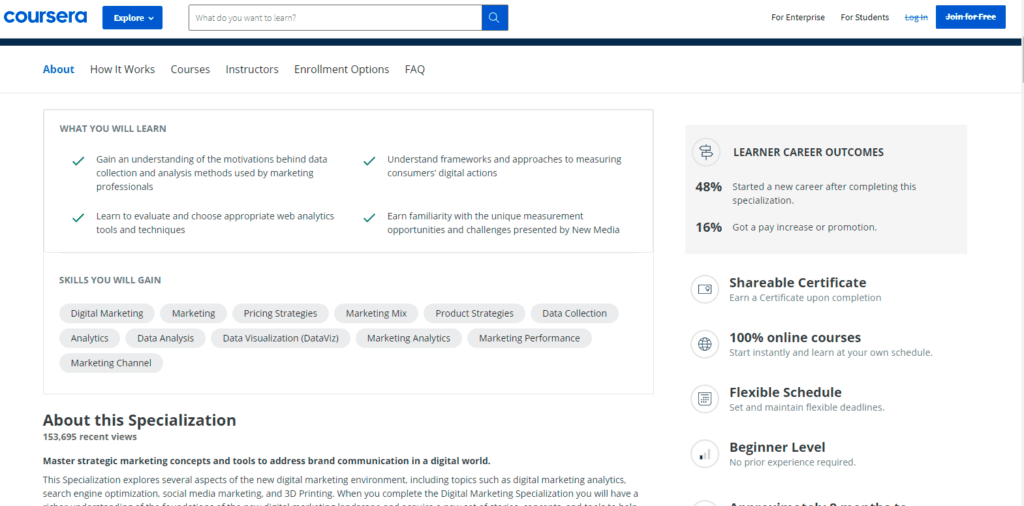This screenshot has height=506, width=1024.
Task: Click the Coursera logo
Action: [44, 17]
